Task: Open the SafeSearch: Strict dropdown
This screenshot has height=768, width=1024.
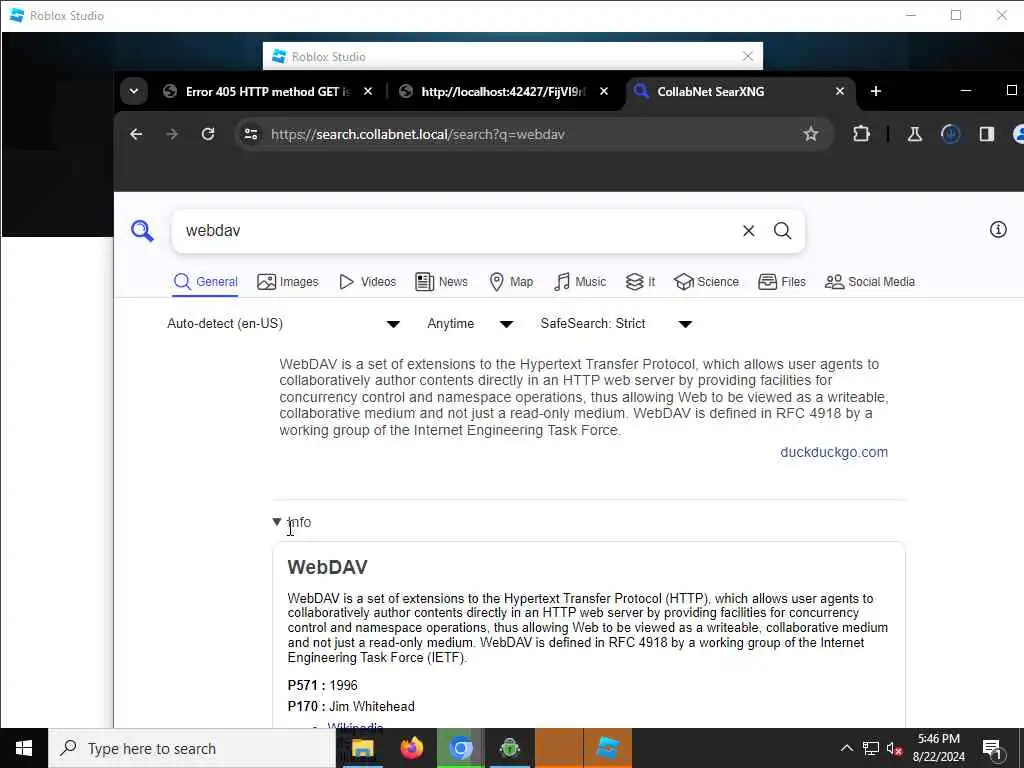Action: (x=616, y=323)
